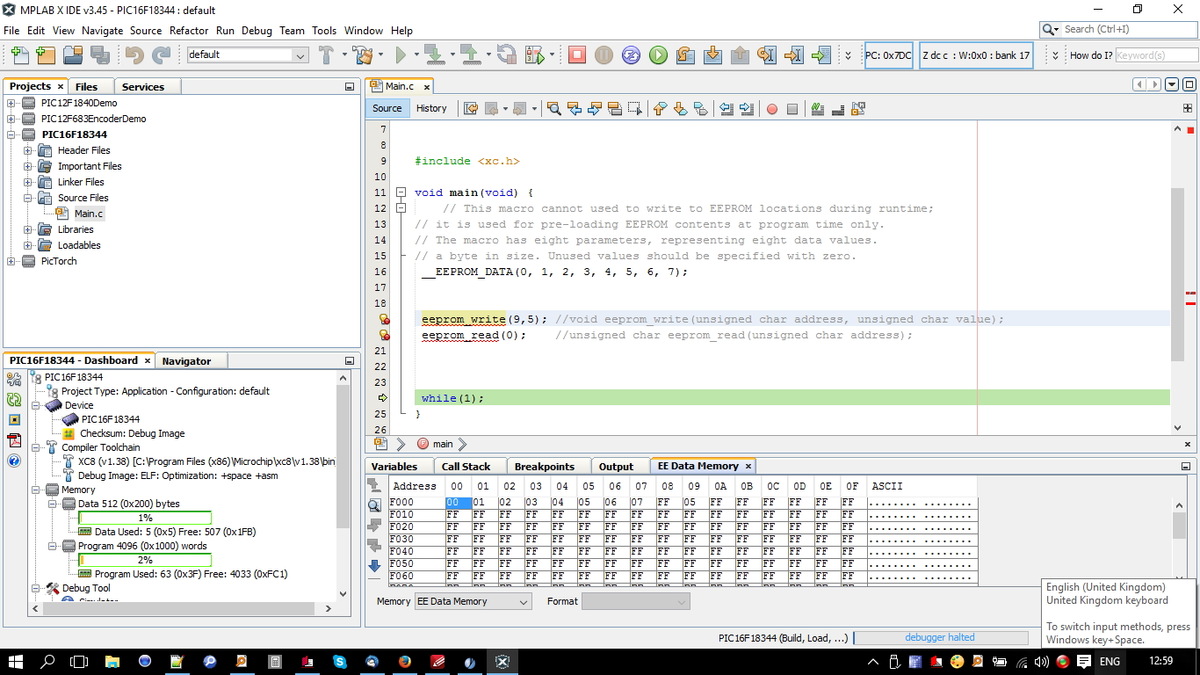The height and width of the screenshot is (675, 1200).
Task: Click the Focus Cursor at PC icon
Action: [821, 55]
